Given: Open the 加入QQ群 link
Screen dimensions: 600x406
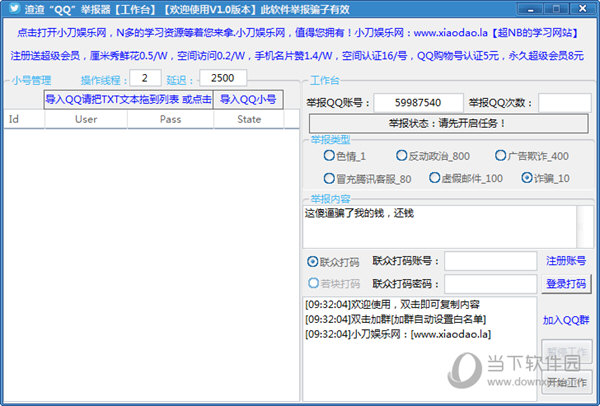Looking at the screenshot, I should coord(566,320).
